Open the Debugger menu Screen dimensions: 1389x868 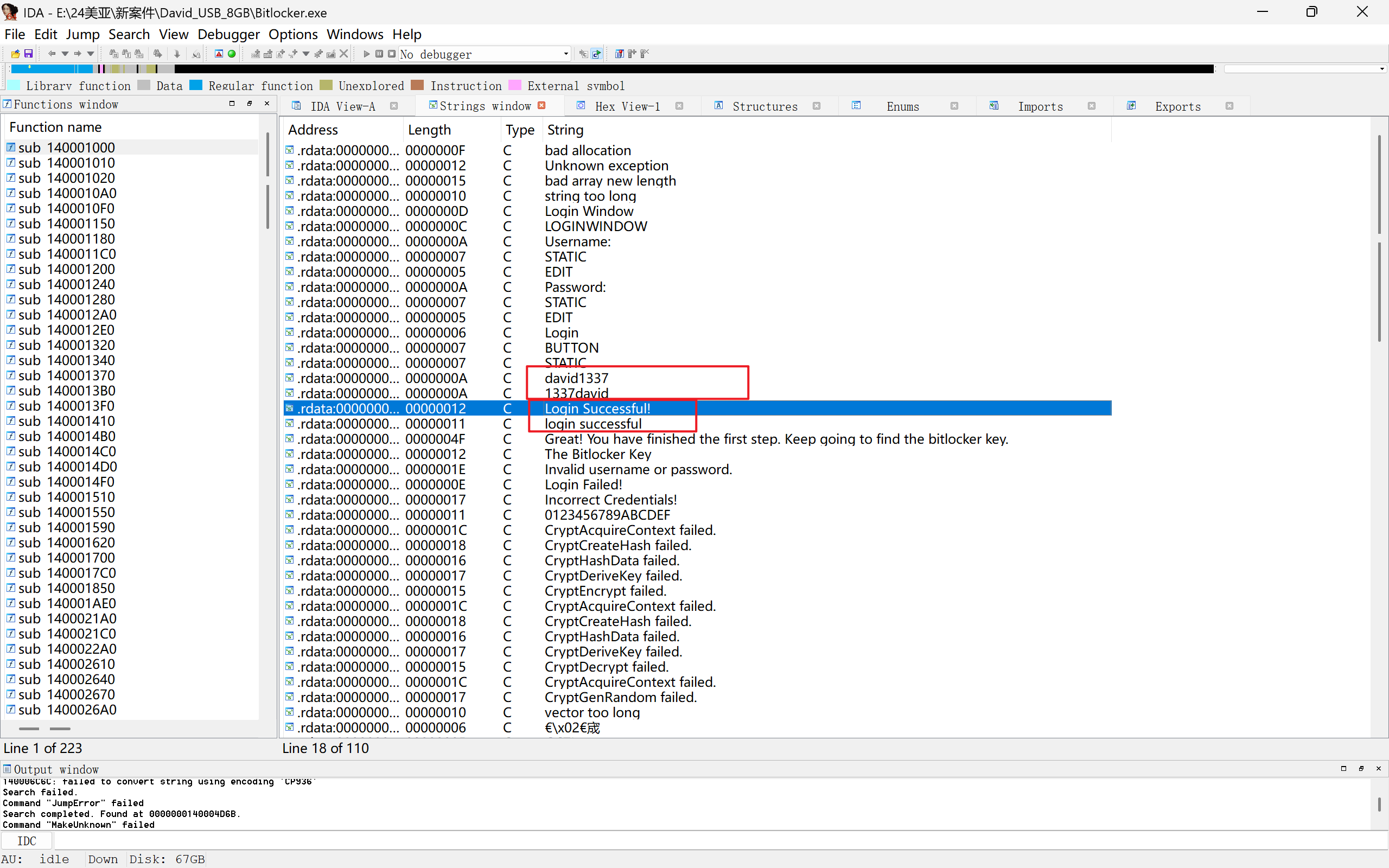click(228, 34)
